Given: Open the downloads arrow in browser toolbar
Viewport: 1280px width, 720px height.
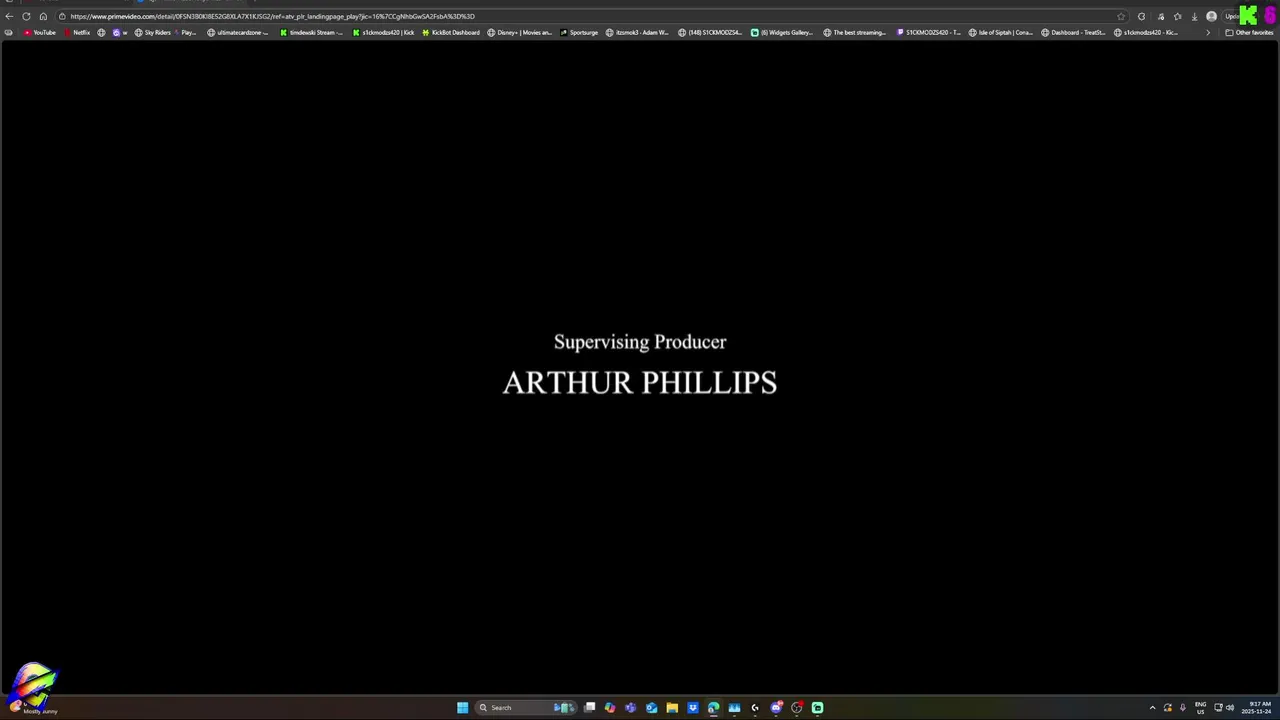Looking at the screenshot, I should tap(1194, 16).
